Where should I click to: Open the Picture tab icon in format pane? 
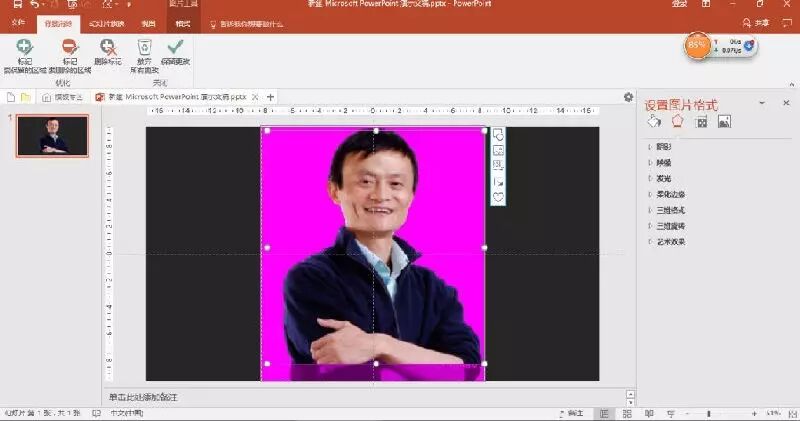coord(724,121)
